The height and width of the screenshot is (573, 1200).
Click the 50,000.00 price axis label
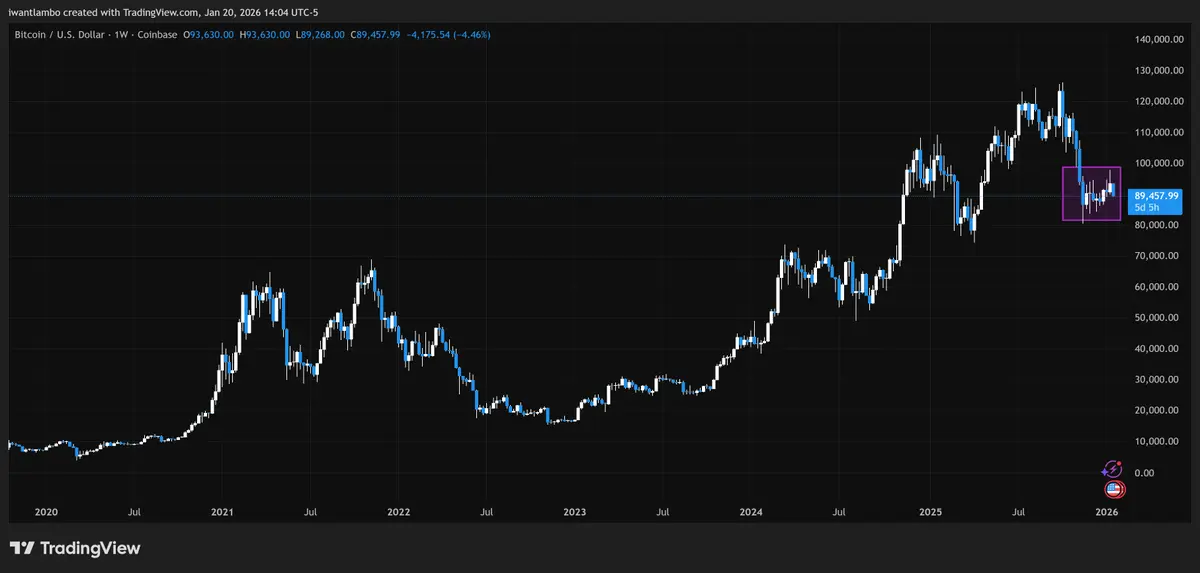[1157, 318]
